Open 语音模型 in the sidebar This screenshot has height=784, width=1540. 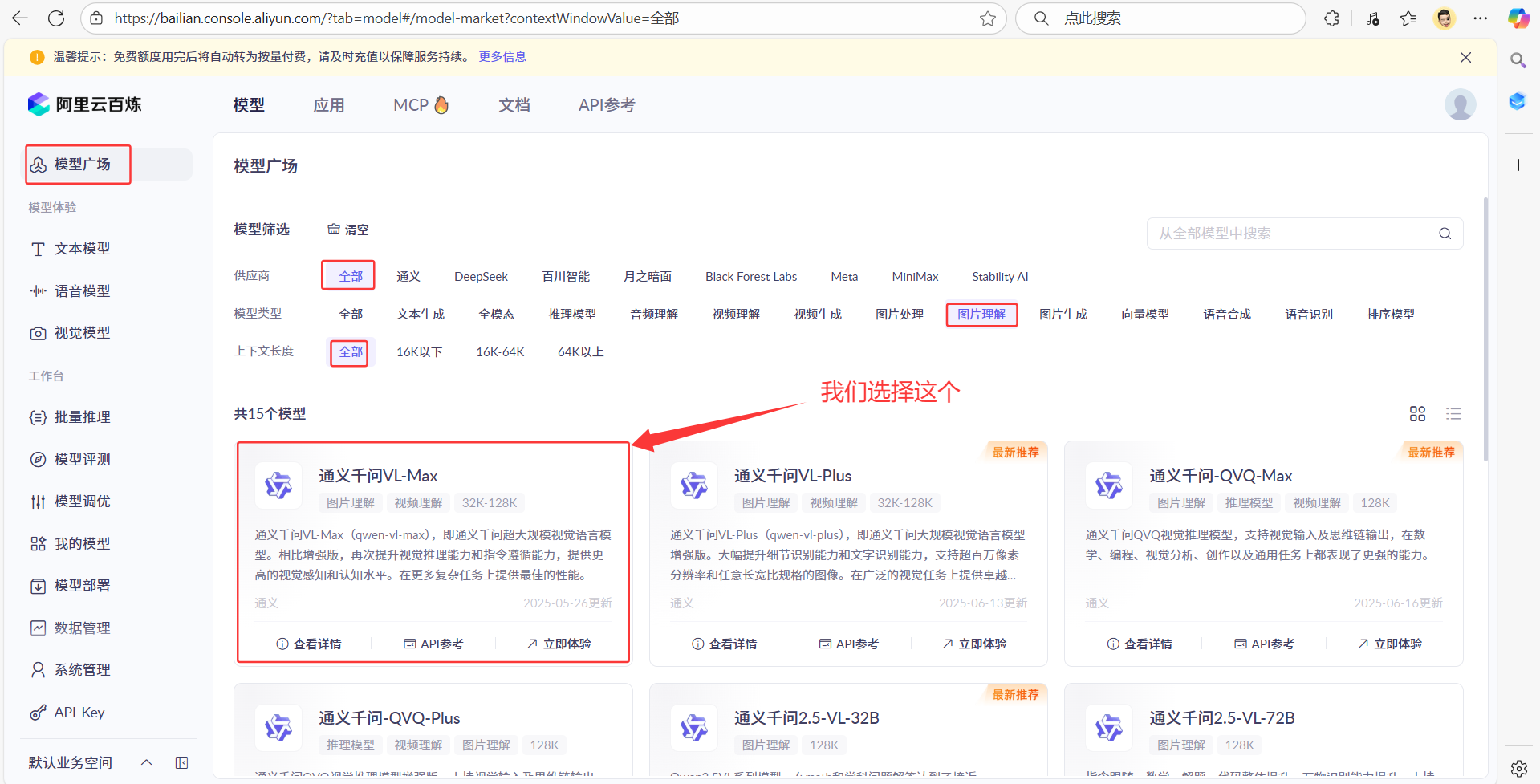(81, 291)
